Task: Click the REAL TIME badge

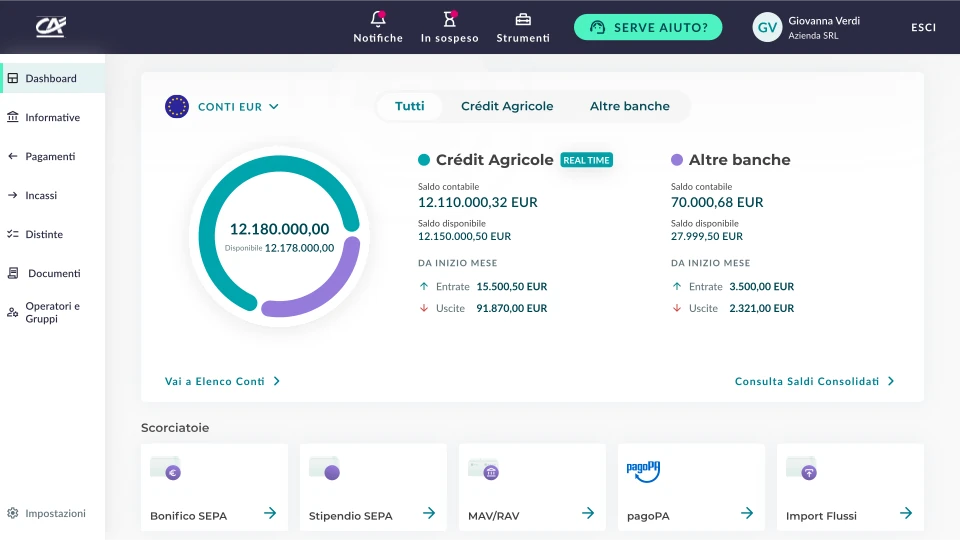Action: coord(587,160)
